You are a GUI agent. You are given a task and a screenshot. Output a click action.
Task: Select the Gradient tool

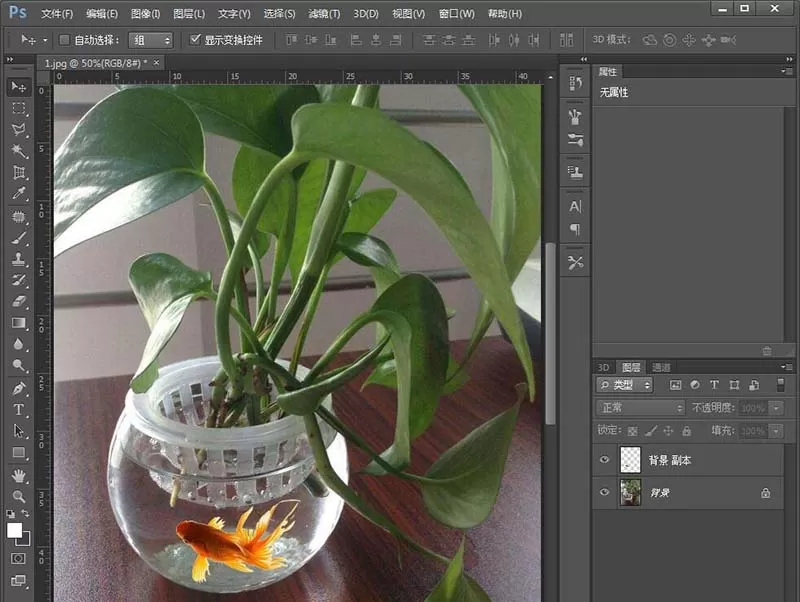click(x=19, y=323)
